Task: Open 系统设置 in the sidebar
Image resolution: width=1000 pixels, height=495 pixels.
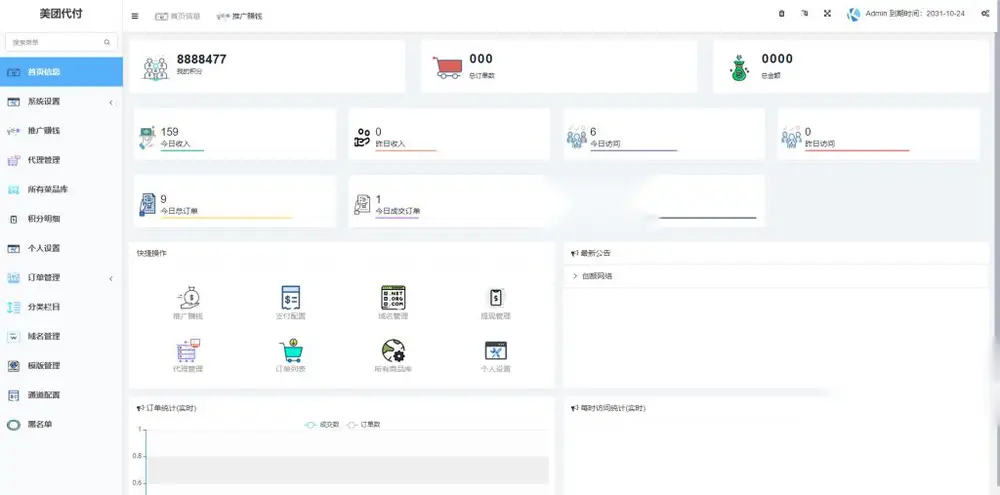Action: click(x=61, y=101)
